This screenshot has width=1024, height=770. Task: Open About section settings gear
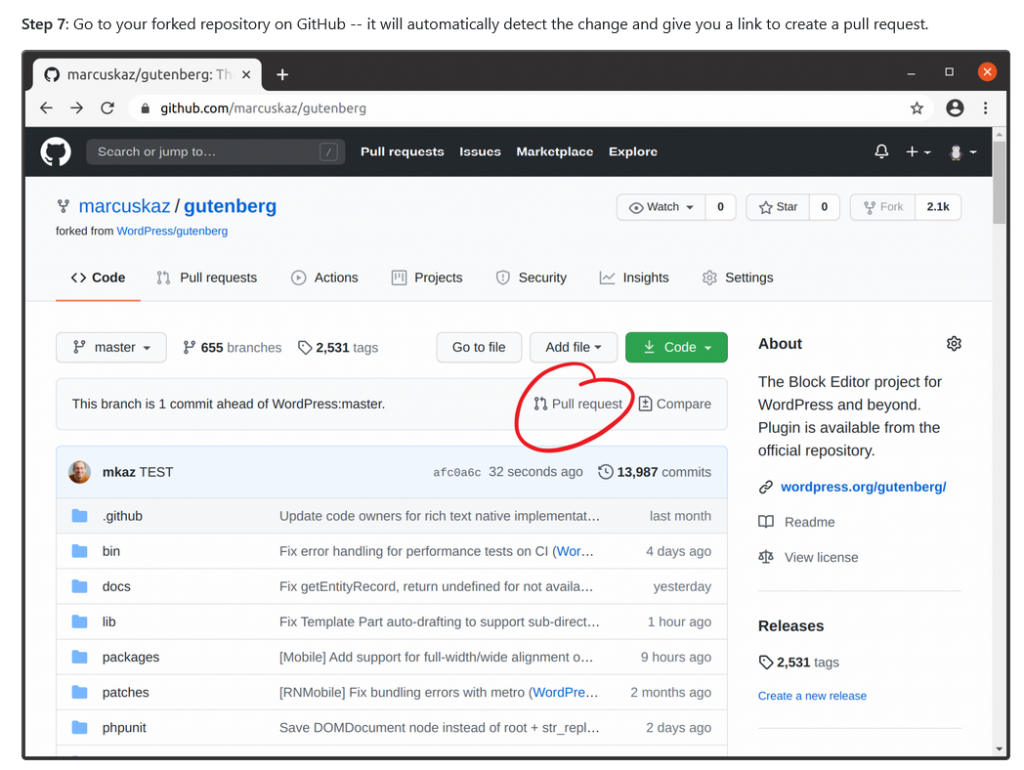tap(953, 344)
